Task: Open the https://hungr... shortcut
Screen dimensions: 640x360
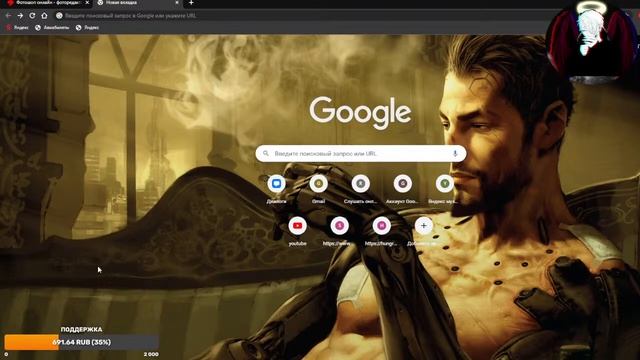Action: (x=382, y=231)
